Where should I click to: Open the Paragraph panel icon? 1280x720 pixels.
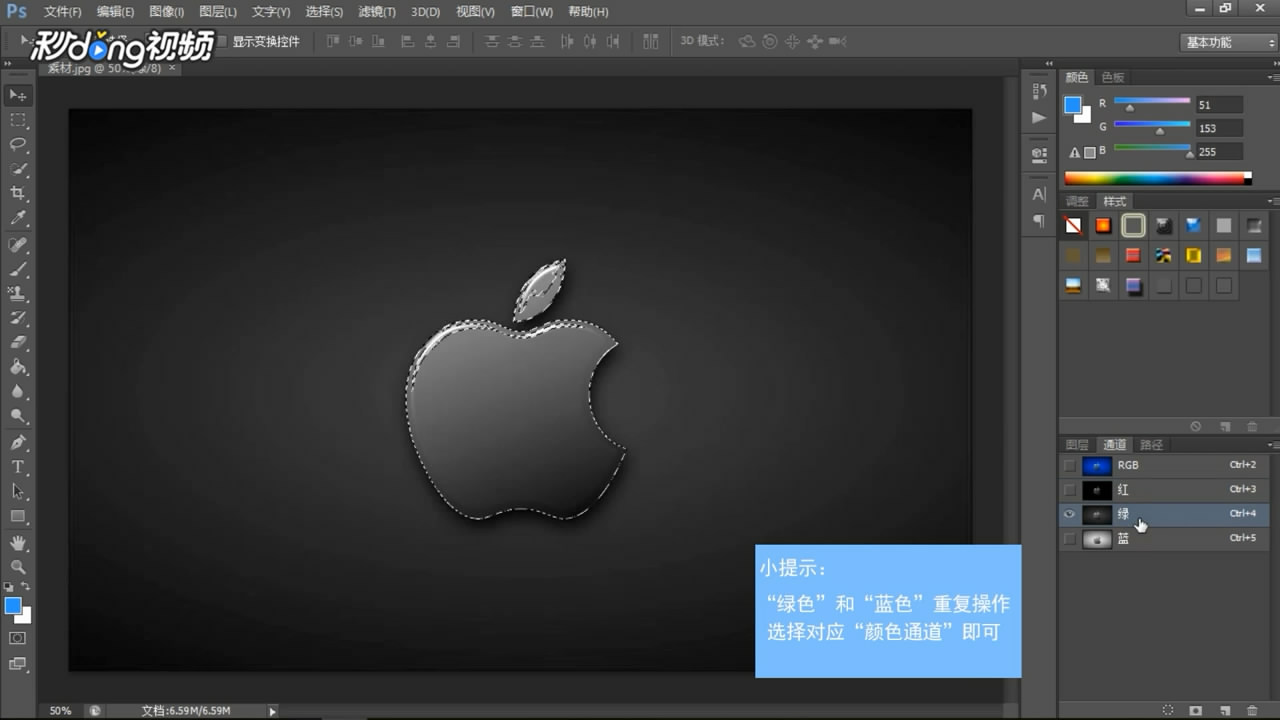[1039, 220]
